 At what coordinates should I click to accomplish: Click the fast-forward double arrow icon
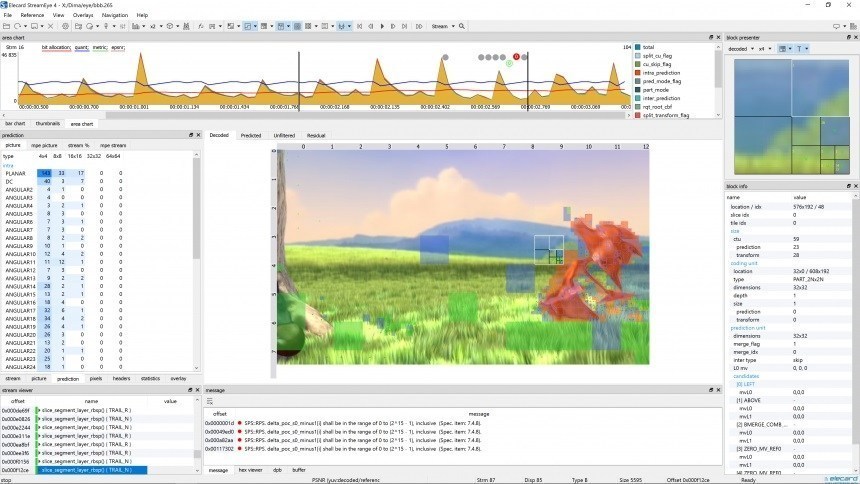coord(419,26)
